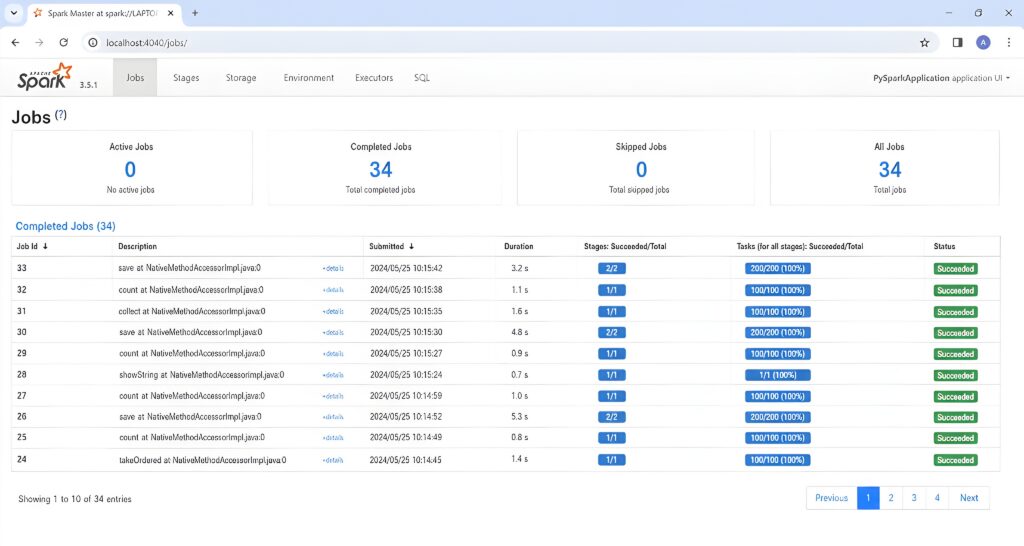
Task: Open the Jobs help question mark
Action: click(x=61, y=114)
